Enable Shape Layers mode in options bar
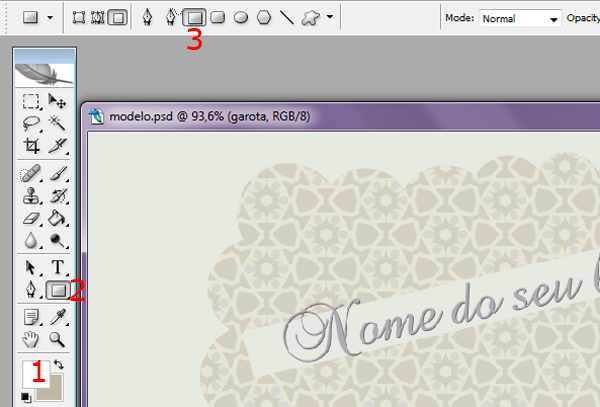Screen dimensions: 600x407 click(x=80, y=17)
